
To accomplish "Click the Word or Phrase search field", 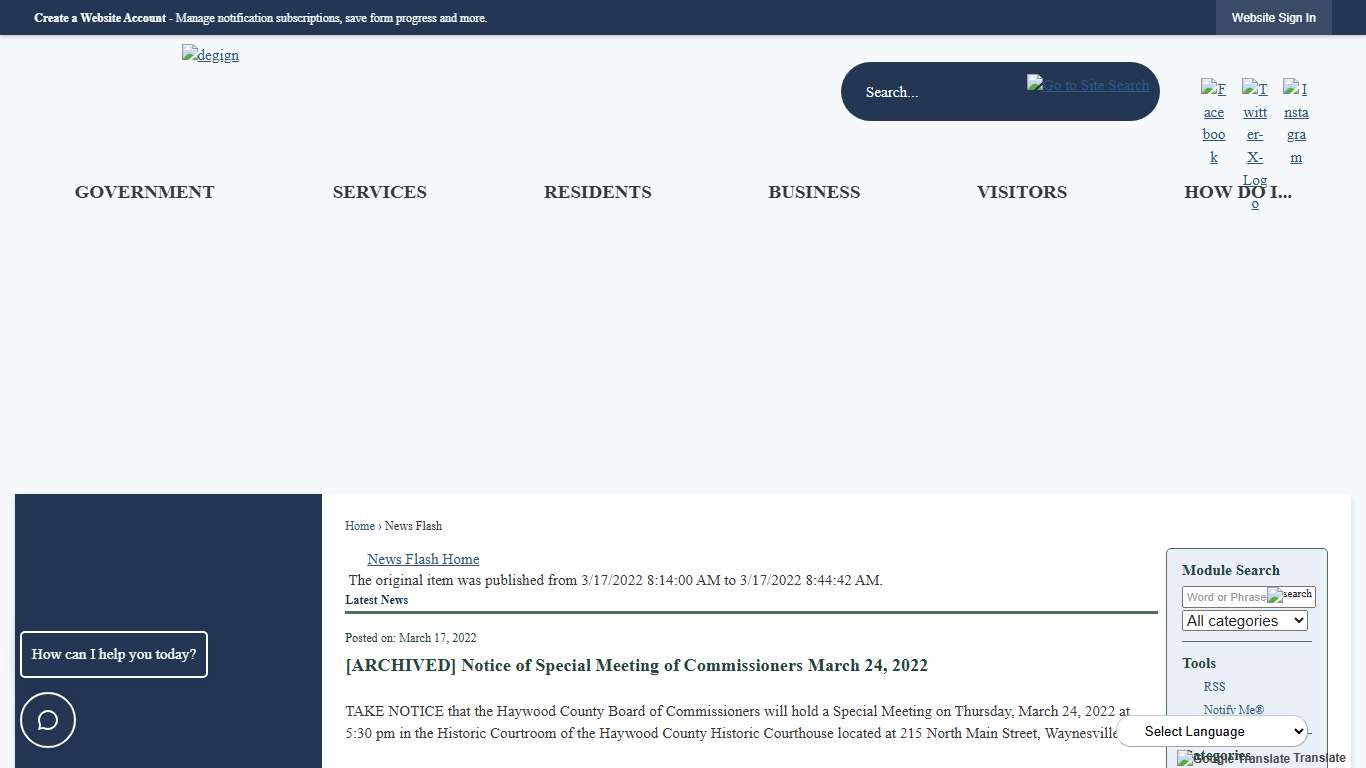I will pos(1225,597).
